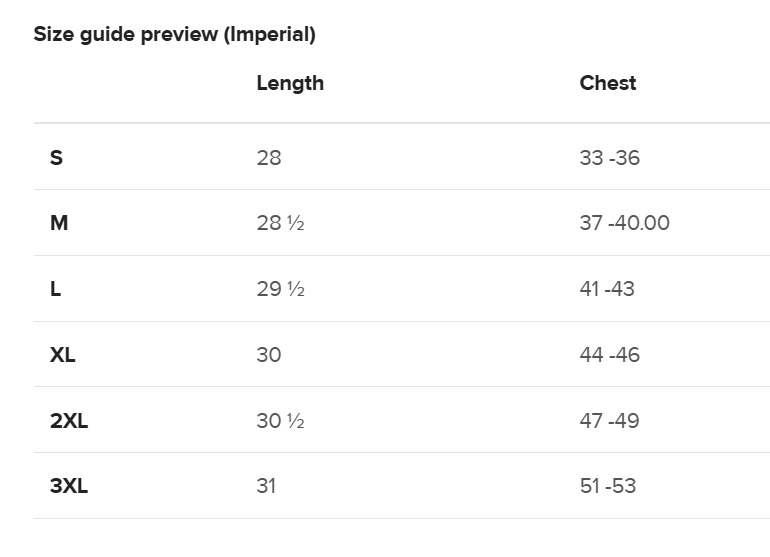Select the 44 -46 chest value

609,355
